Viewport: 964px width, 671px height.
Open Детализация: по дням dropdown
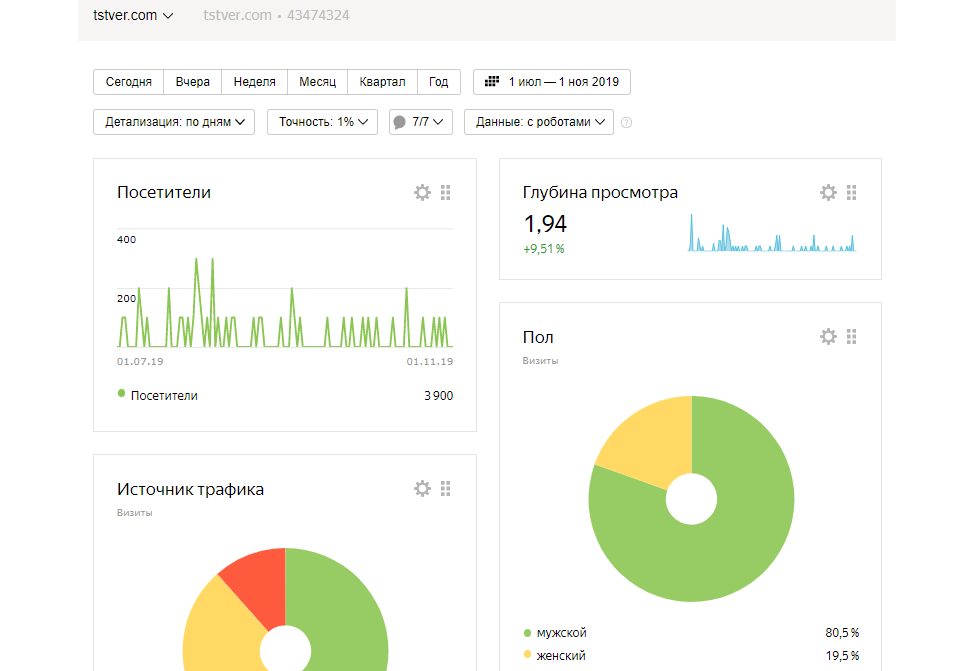174,122
